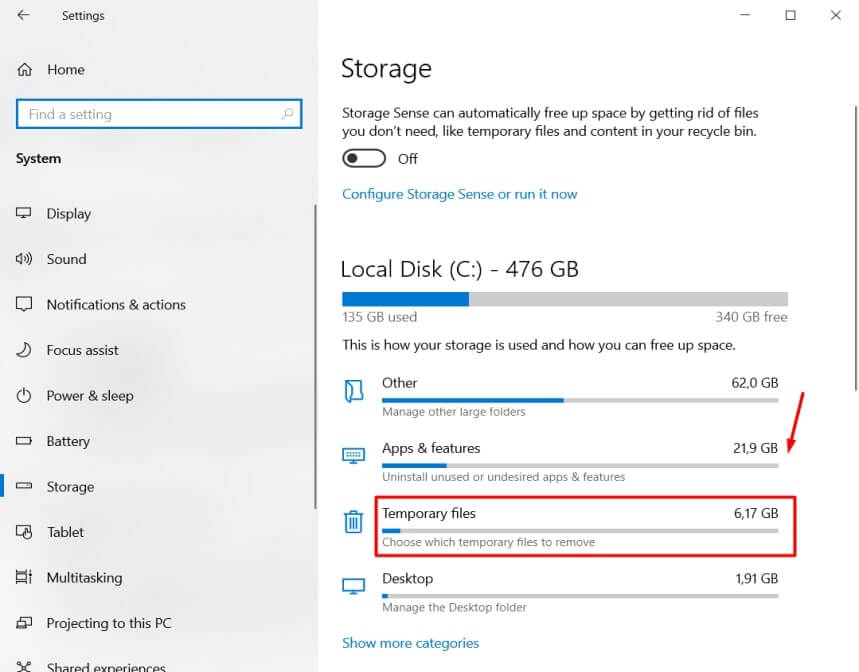Click the Desktop monitor icon in storage list

tap(353, 586)
